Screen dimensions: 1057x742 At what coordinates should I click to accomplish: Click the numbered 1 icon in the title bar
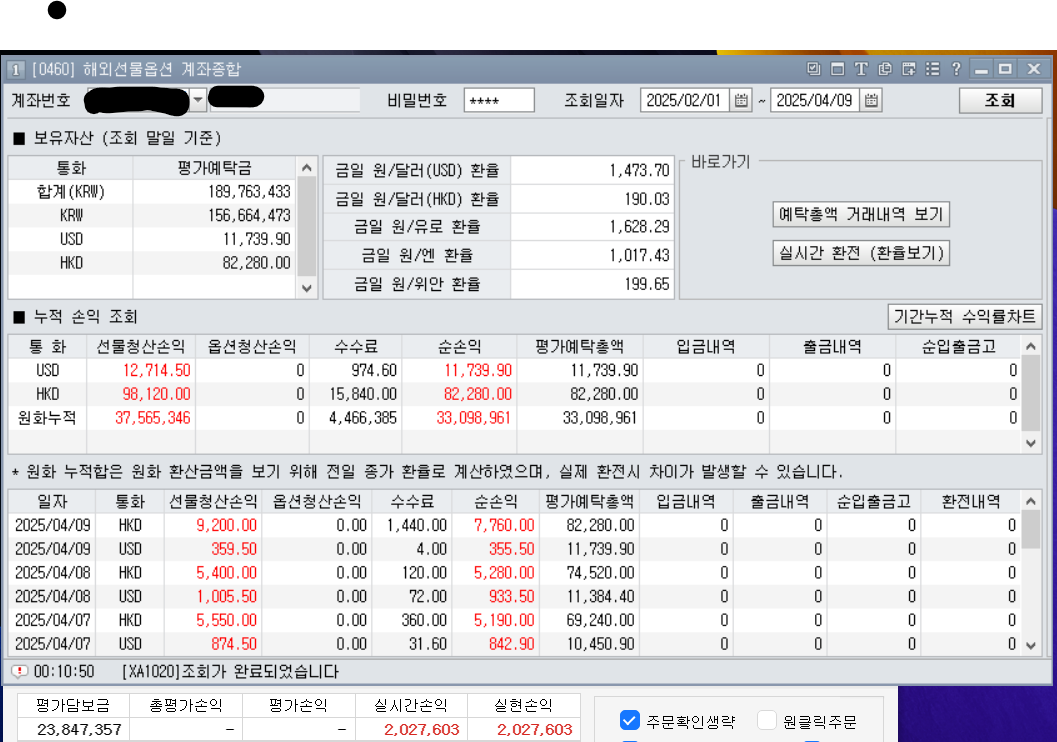15,69
